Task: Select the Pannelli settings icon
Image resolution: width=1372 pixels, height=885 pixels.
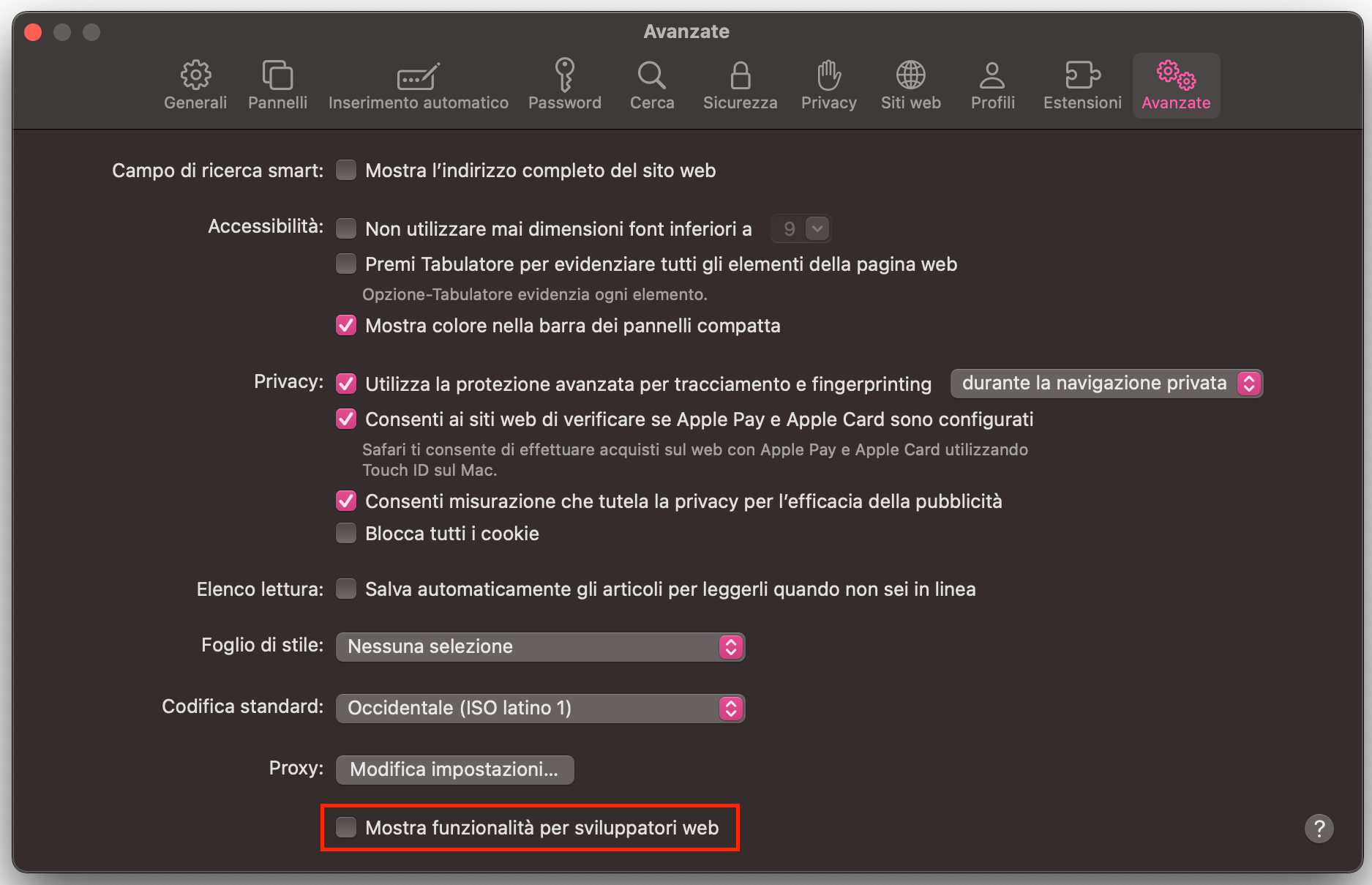Action: point(277,85)
